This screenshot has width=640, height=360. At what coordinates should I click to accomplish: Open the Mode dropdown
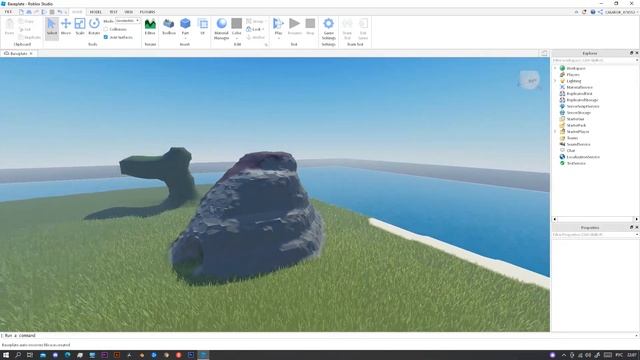coord(127,21)
